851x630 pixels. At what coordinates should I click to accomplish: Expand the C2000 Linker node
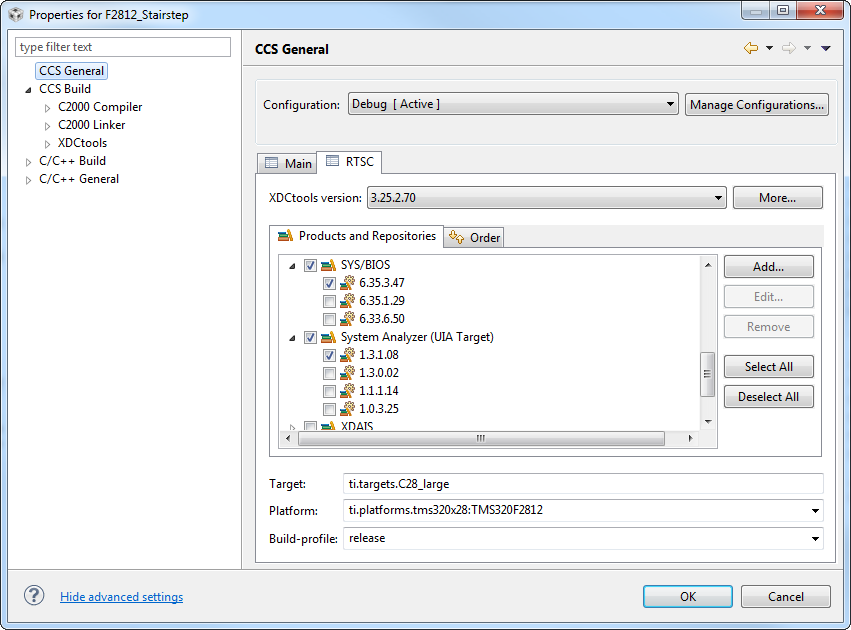point(47,126)
